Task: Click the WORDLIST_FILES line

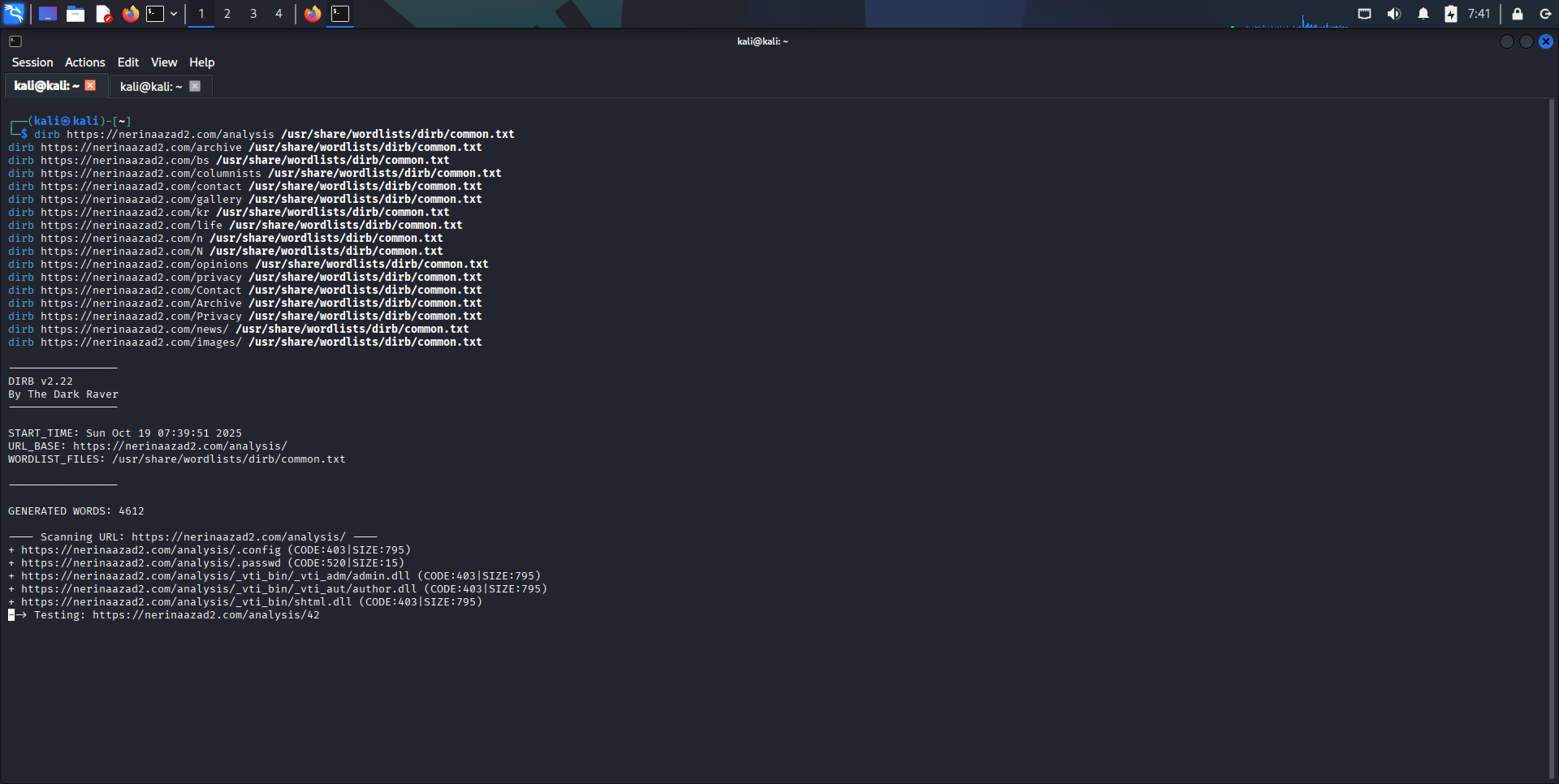Action: [x=177, y=459]
